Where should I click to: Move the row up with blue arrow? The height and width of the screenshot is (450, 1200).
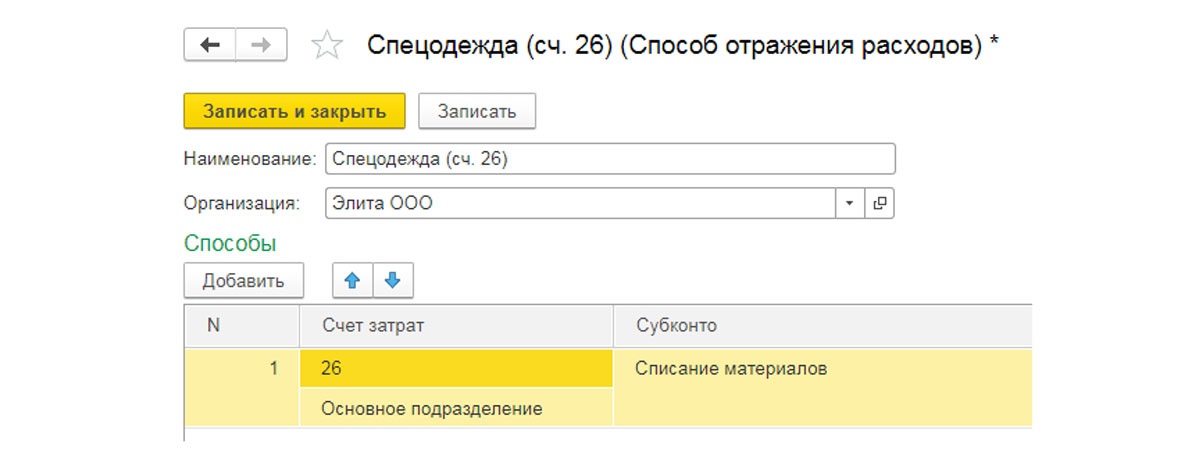tap(352, 281)
